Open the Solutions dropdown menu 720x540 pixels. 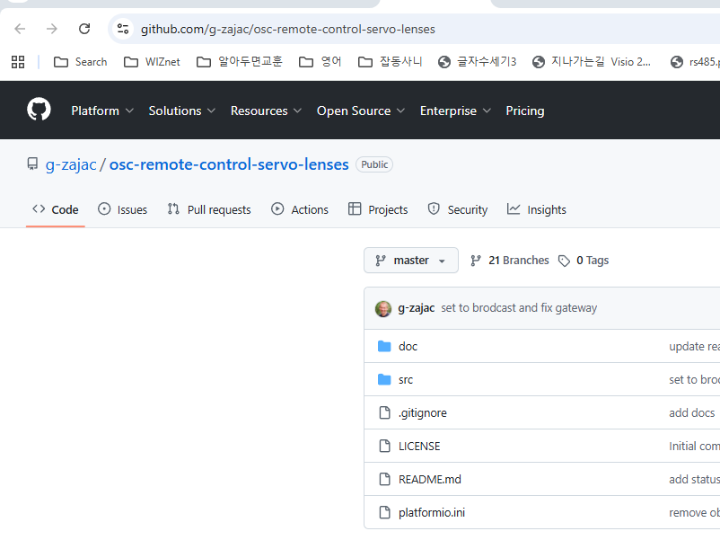pos(182,111)
